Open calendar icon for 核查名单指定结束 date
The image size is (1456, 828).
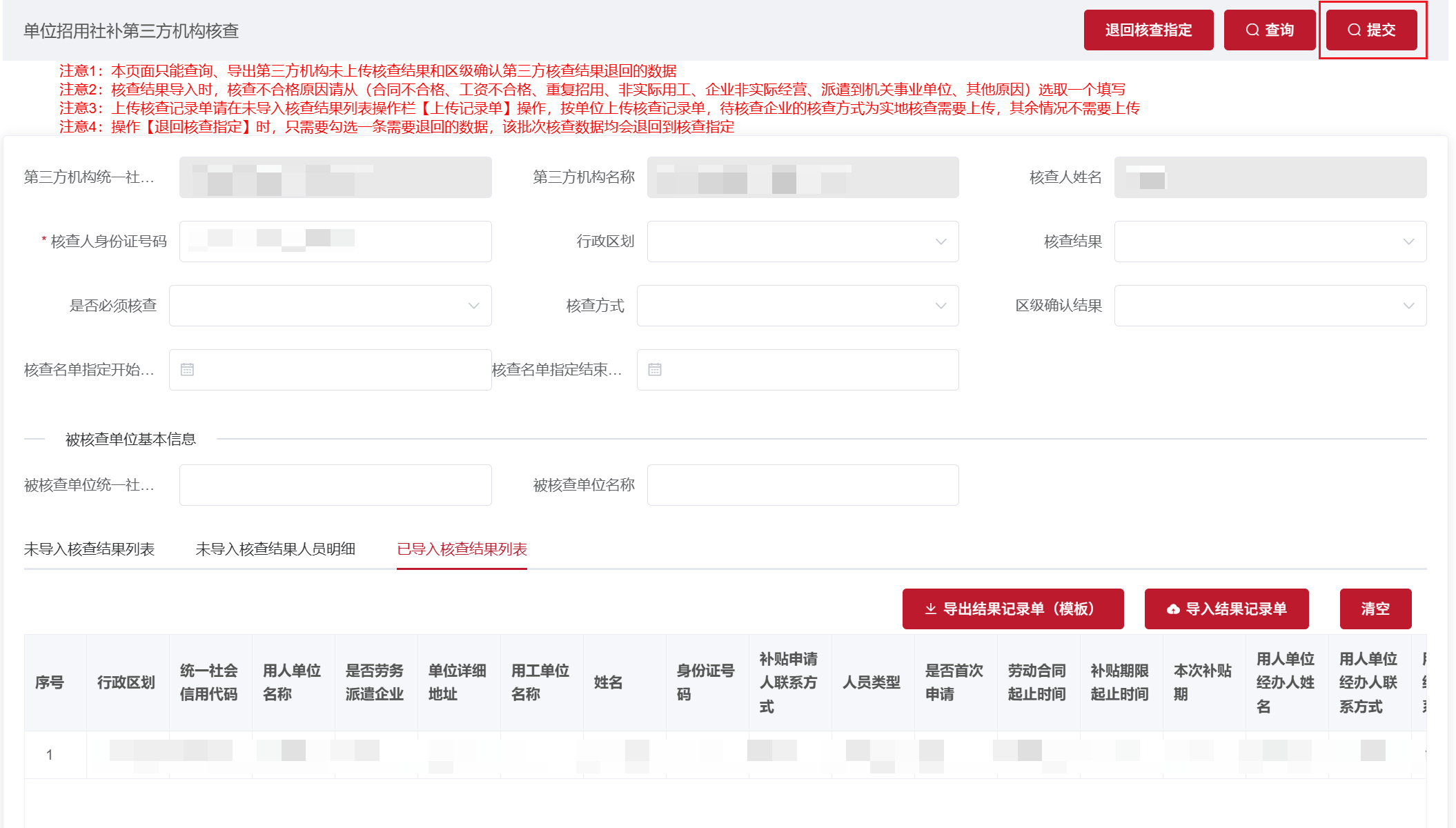pos(655,370)
